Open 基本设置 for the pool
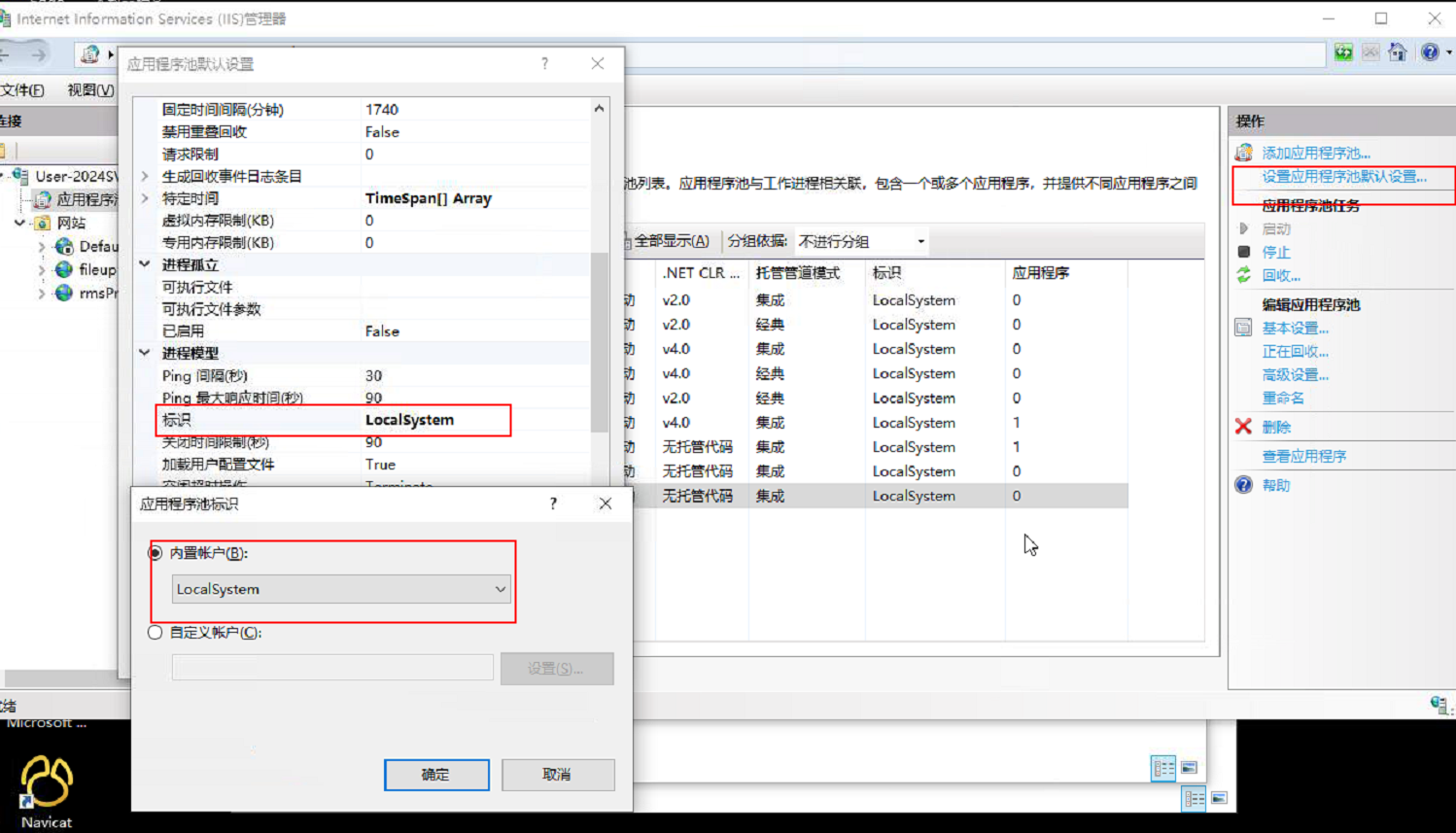This screenshot has height=833, width=1456. (1295, 328)
